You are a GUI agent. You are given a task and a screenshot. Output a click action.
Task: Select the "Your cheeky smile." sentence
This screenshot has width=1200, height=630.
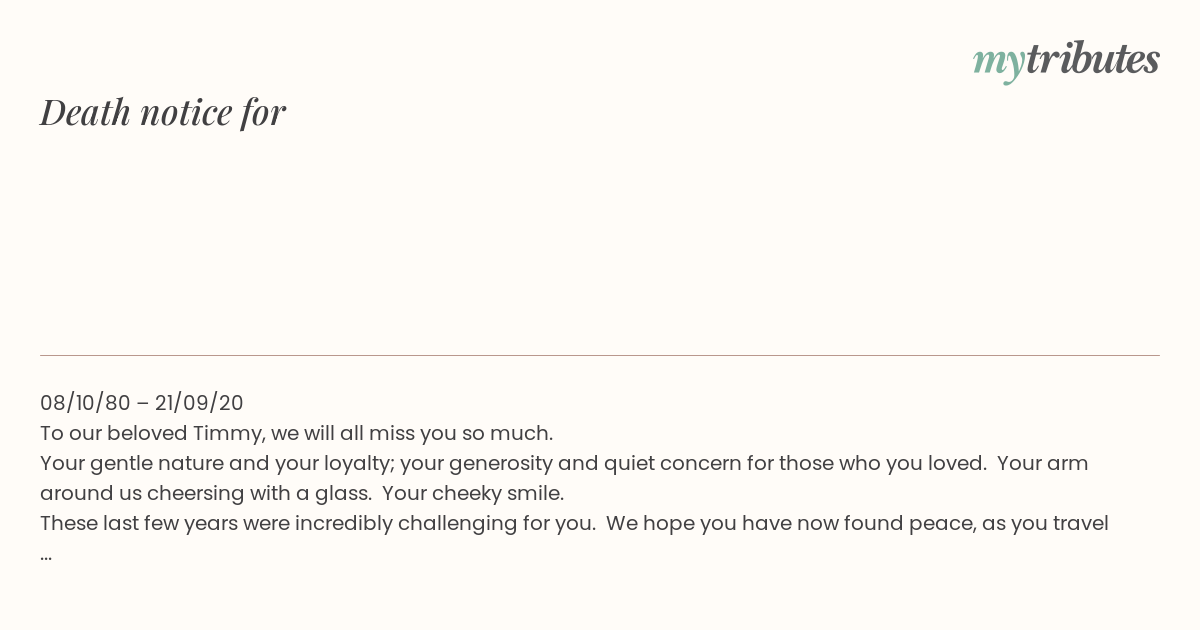473,493
